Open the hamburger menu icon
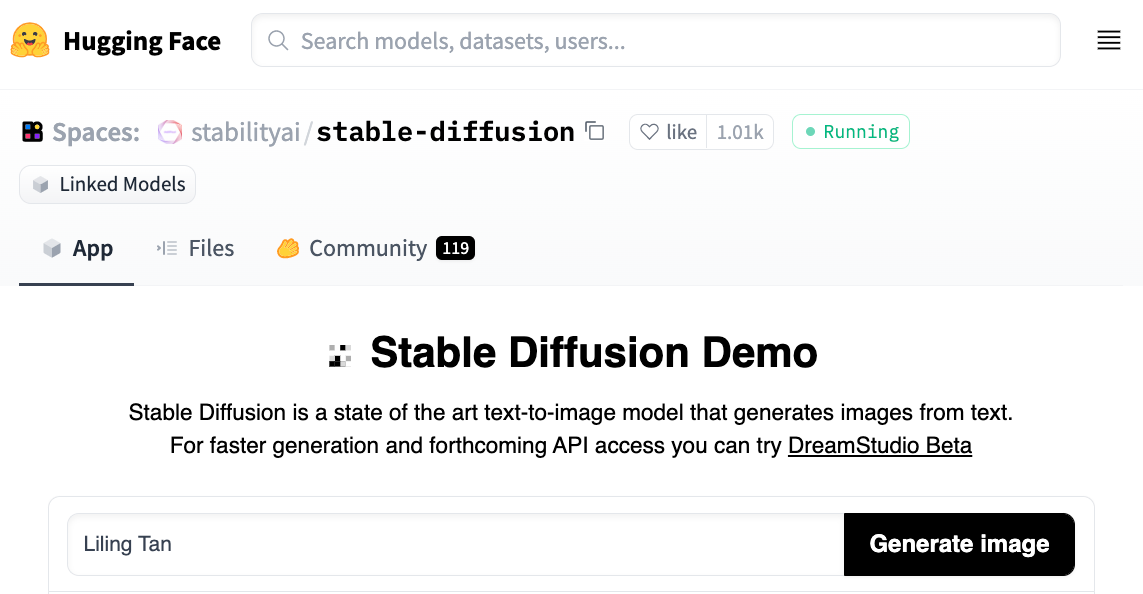 [x=1109, y=41]
